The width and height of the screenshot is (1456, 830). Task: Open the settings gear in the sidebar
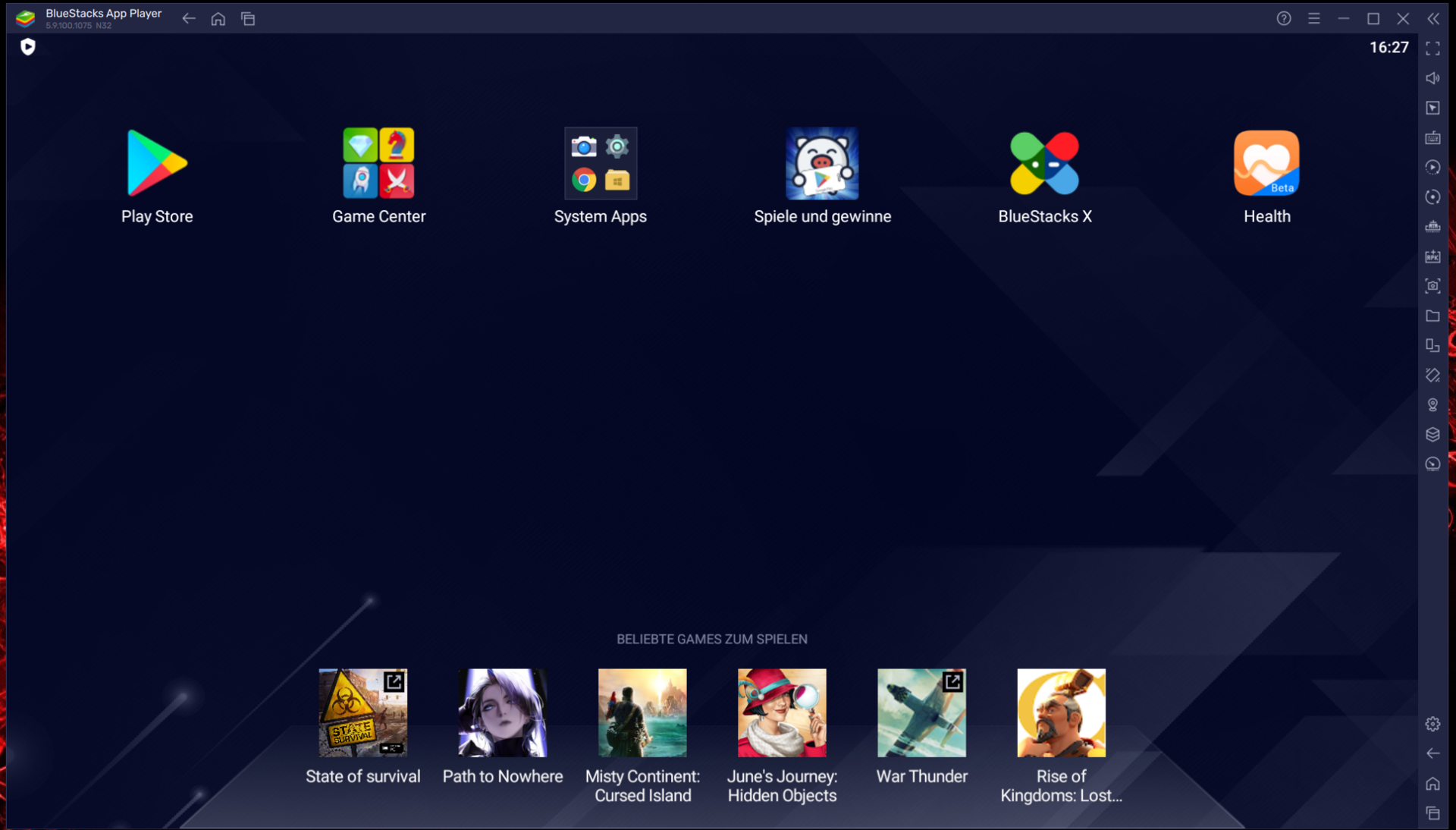[x=1432, y=724]
